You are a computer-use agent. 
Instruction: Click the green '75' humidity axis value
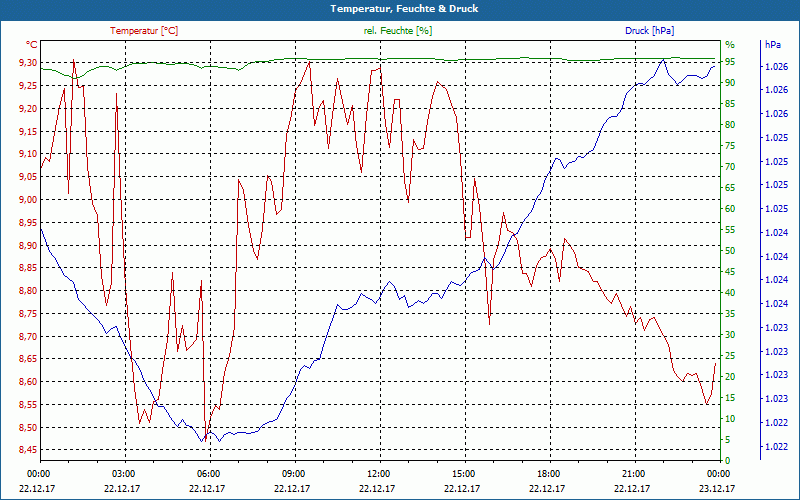coord(730,146)
